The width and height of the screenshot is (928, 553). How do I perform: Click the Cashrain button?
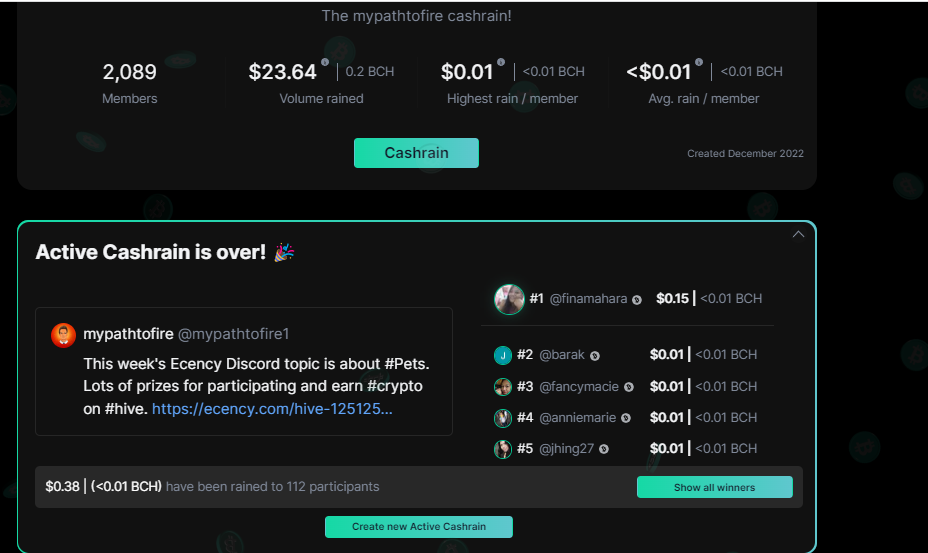coord(416,153)
